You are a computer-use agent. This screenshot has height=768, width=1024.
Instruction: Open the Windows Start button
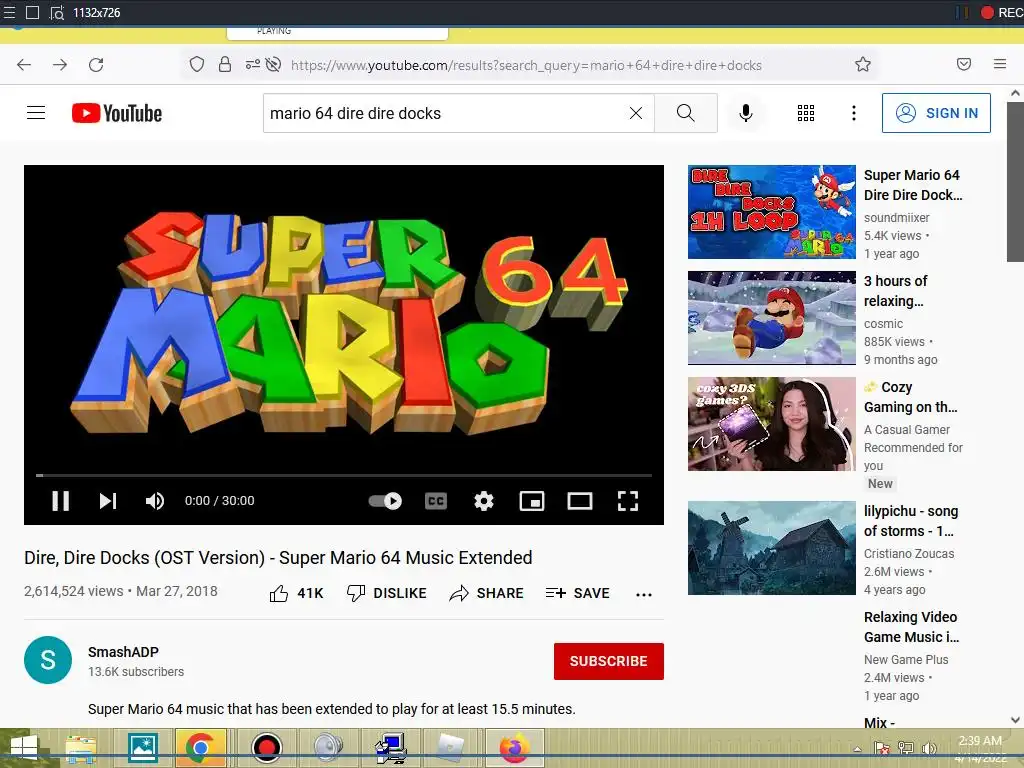click(24, 748)
